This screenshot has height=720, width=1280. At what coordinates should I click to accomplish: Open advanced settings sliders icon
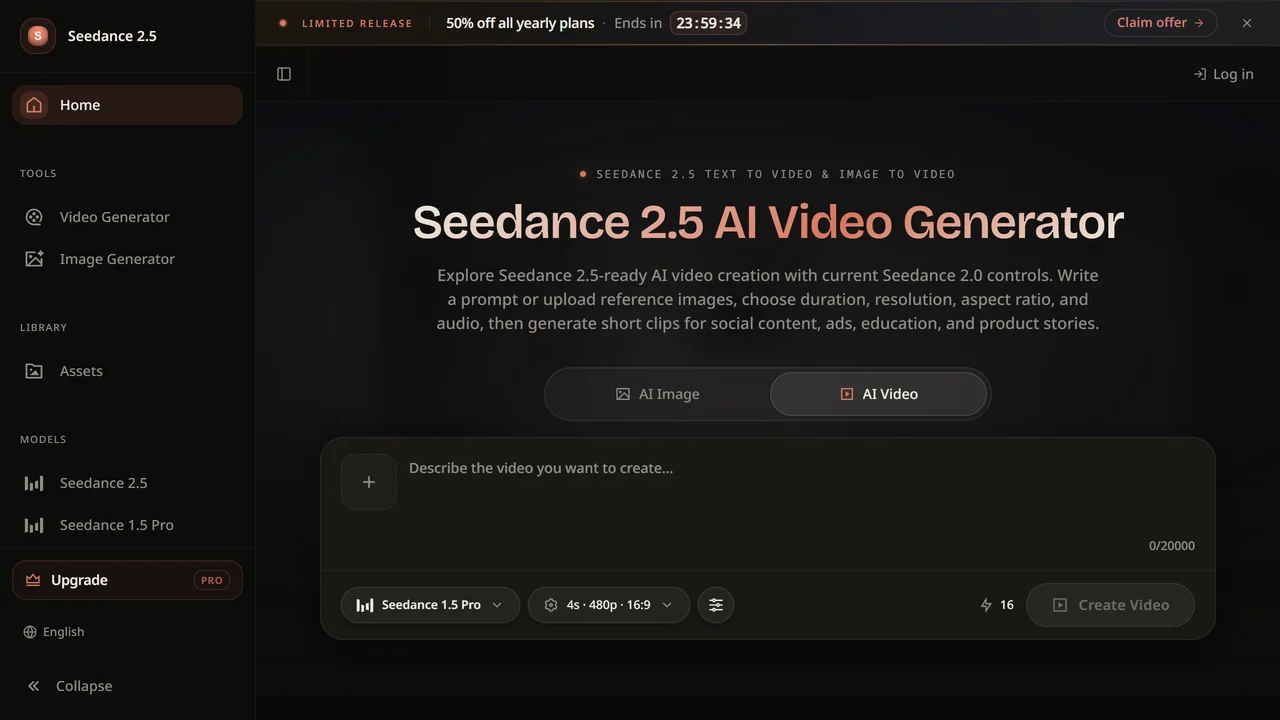click(716, 605)
